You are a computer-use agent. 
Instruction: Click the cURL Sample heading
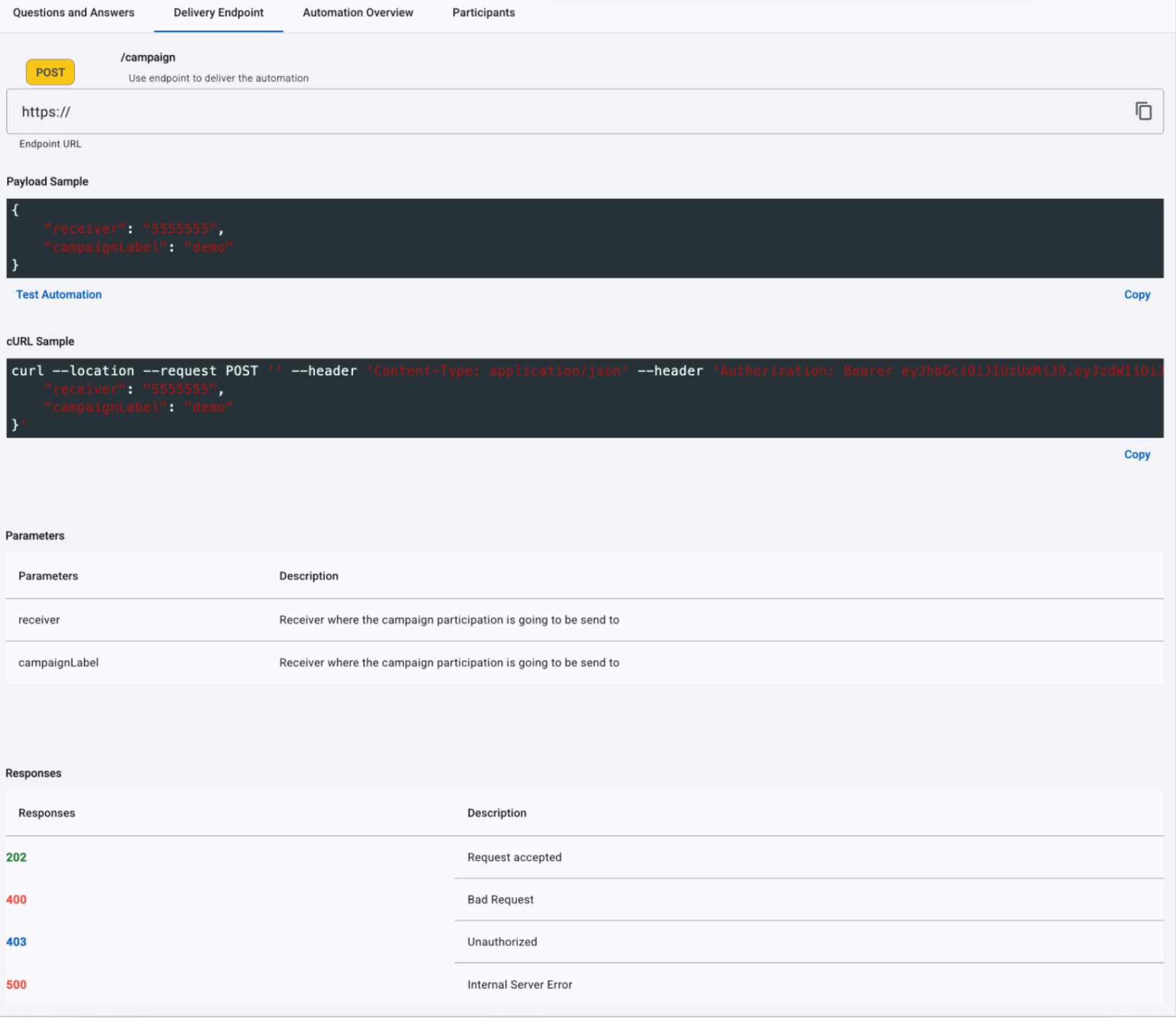(40, 341)
